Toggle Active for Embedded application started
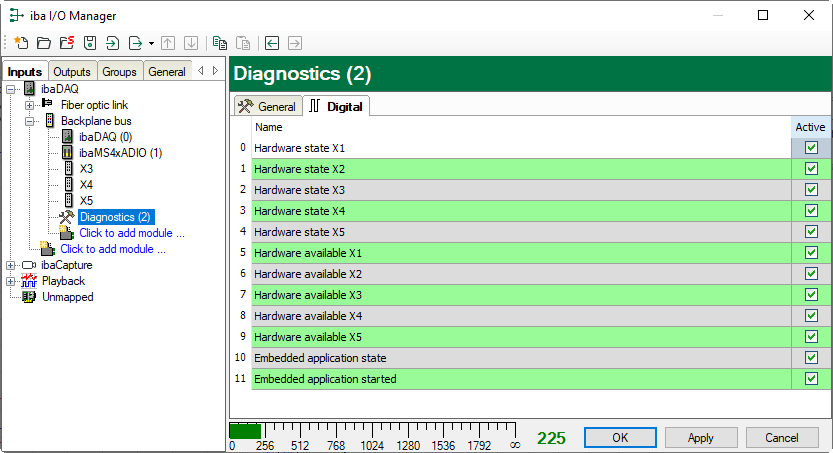Image resolution: width=833 pixels, height=453 pixels. 811,379
